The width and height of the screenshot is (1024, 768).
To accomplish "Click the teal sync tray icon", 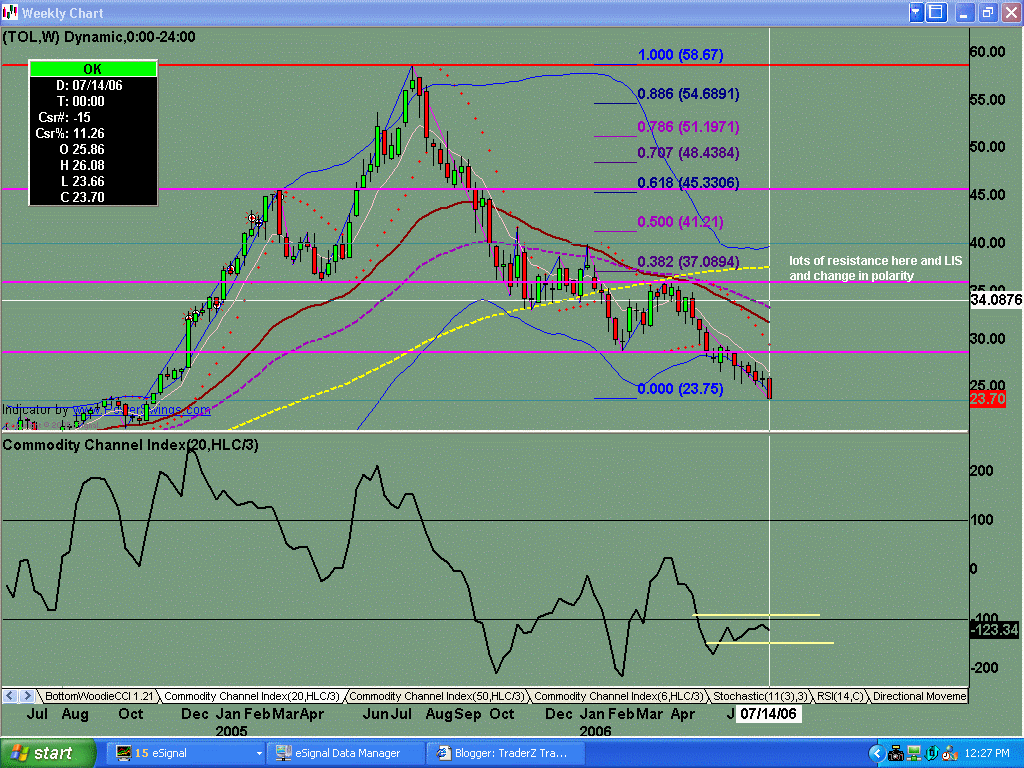I will [932, 754].
